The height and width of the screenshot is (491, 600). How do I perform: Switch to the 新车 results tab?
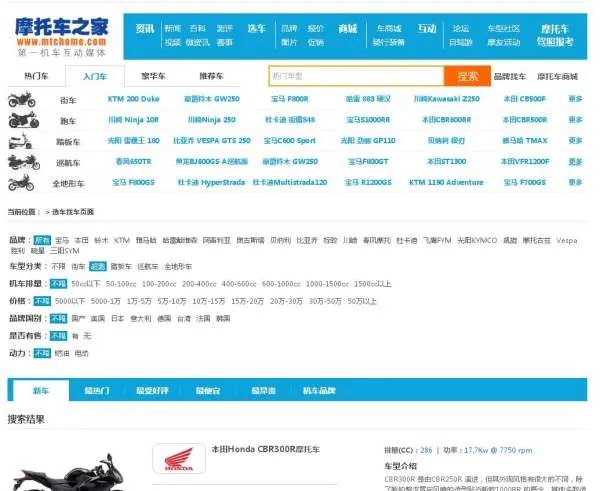[41, 390]
